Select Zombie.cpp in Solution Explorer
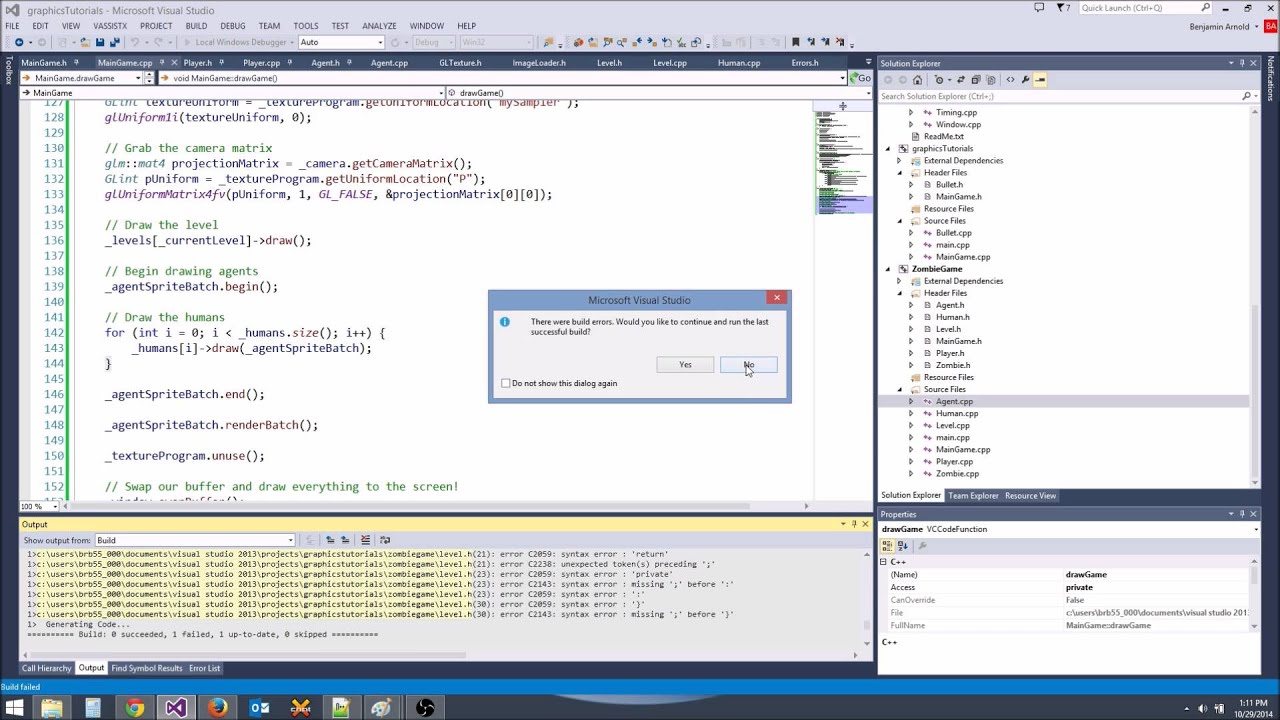1280x720 pixels. click(957, 474)
